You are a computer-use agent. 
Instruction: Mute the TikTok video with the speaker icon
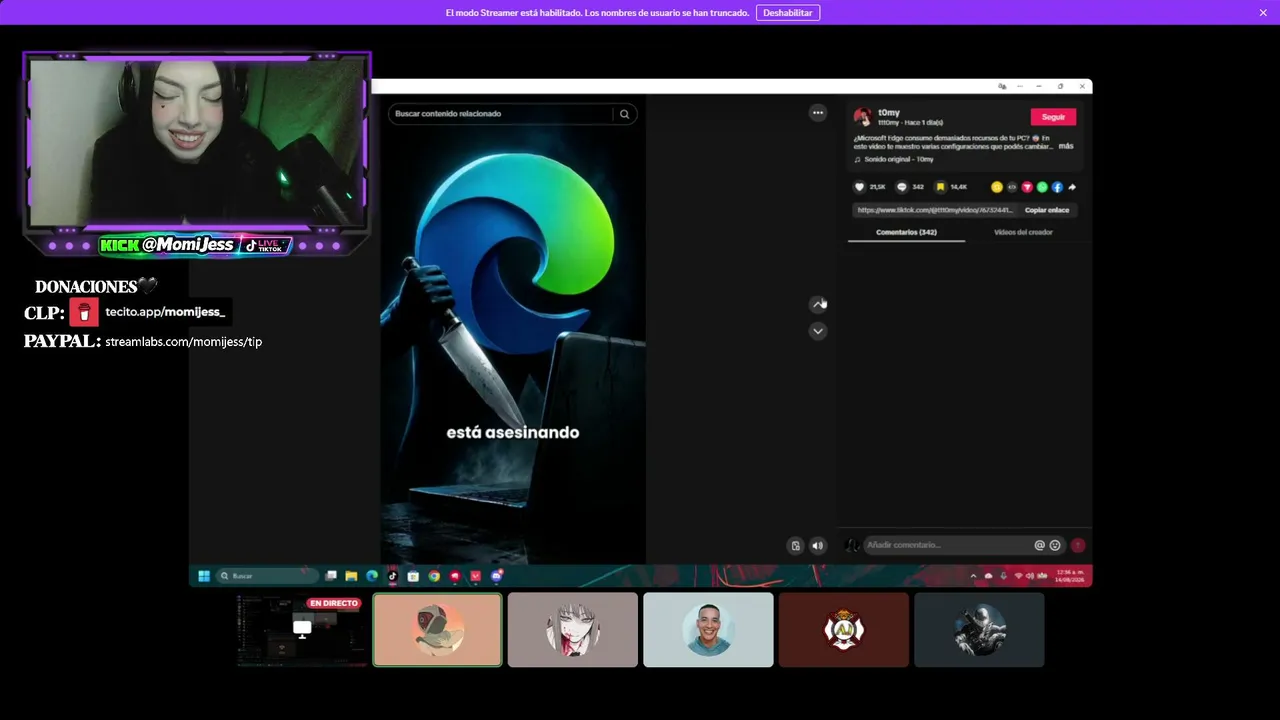(817, 546)
